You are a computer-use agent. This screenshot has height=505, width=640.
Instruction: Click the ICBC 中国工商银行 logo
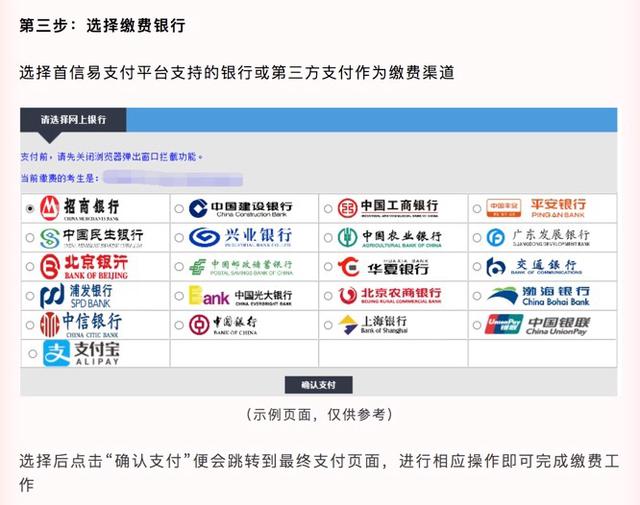click(x=388, y=208)
